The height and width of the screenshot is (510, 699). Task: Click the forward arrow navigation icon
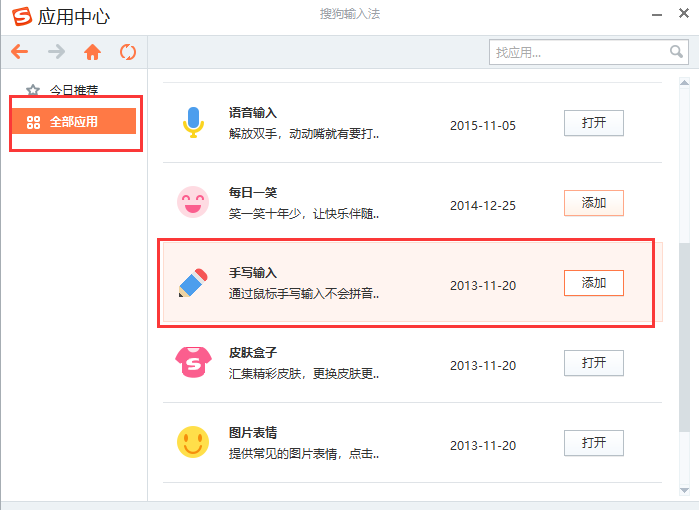(x=56, y=52)
